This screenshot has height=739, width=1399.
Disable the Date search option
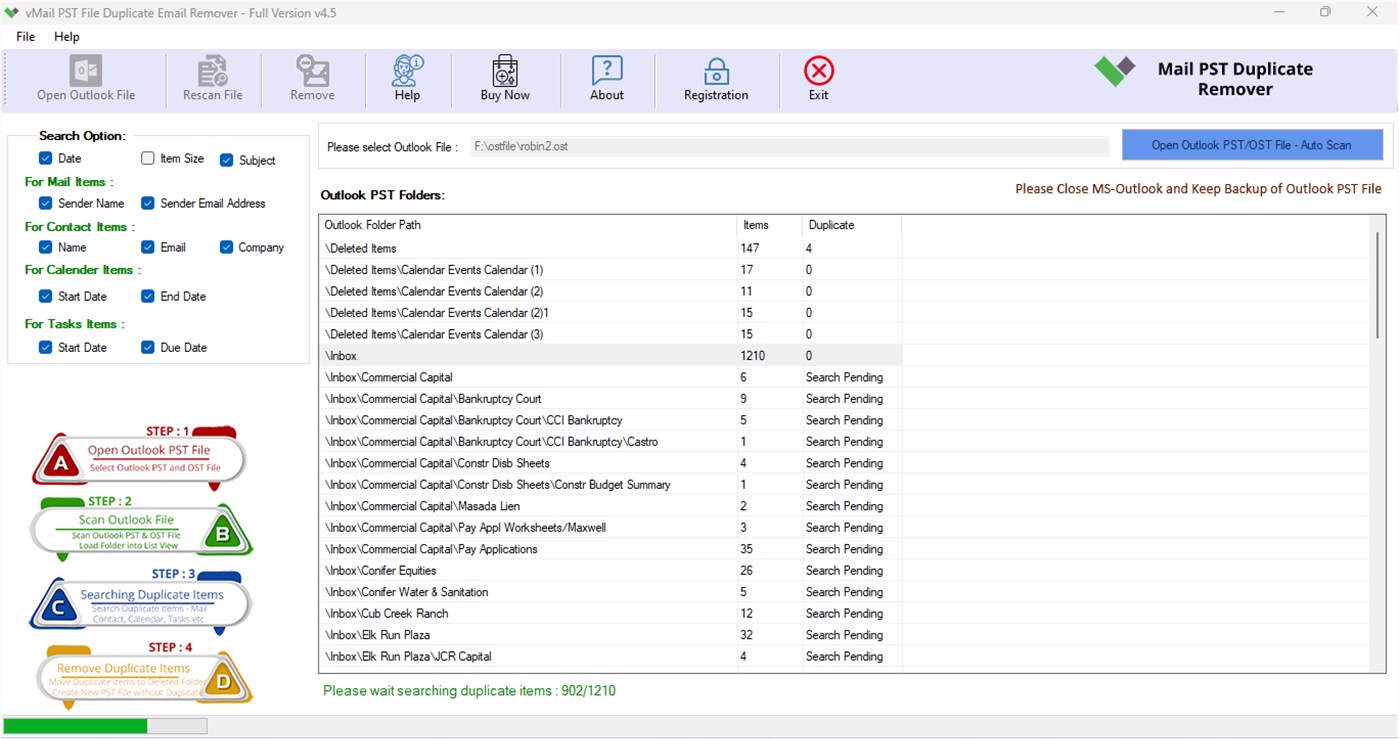point(45,157)
